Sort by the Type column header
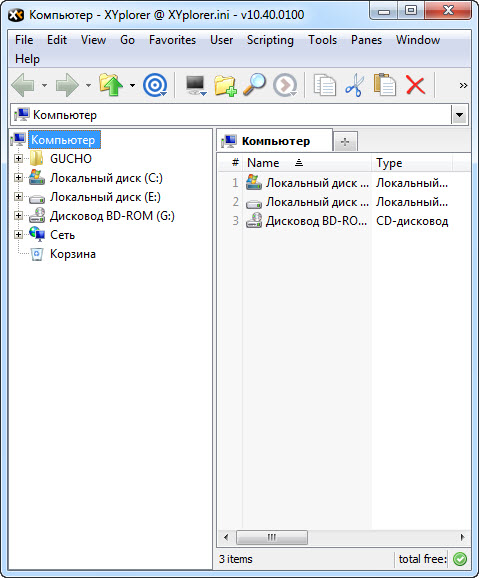 (x=412, y=163)
